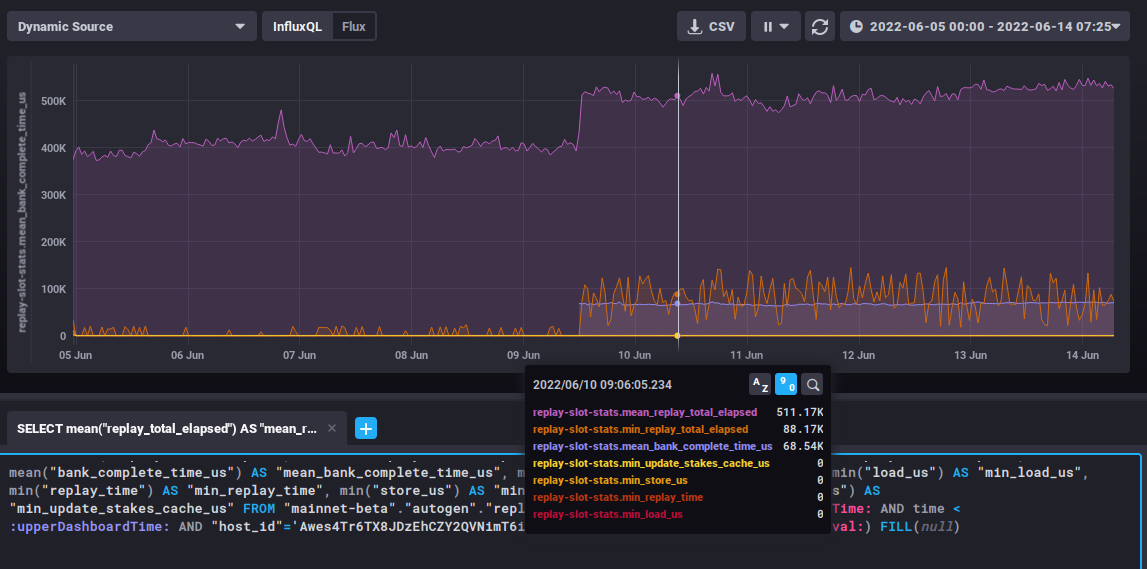
Task: Select mean_bank_complete_time_us legend entry
Action: 653,446
